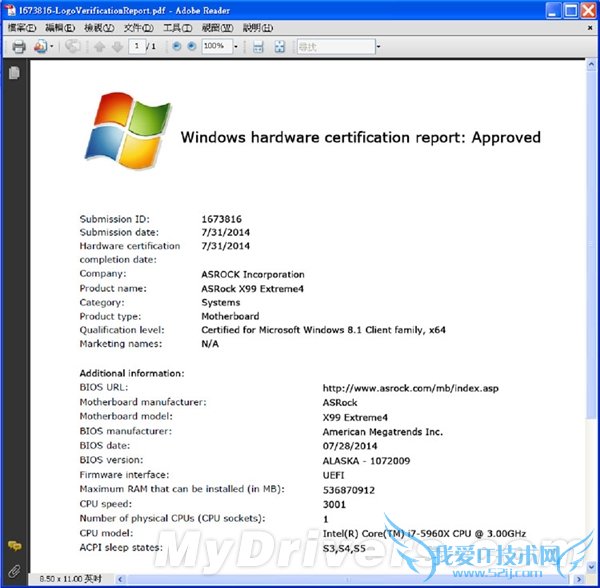
Task: Click the vertical scrollbar up arrow
Action: click(591, 65)
